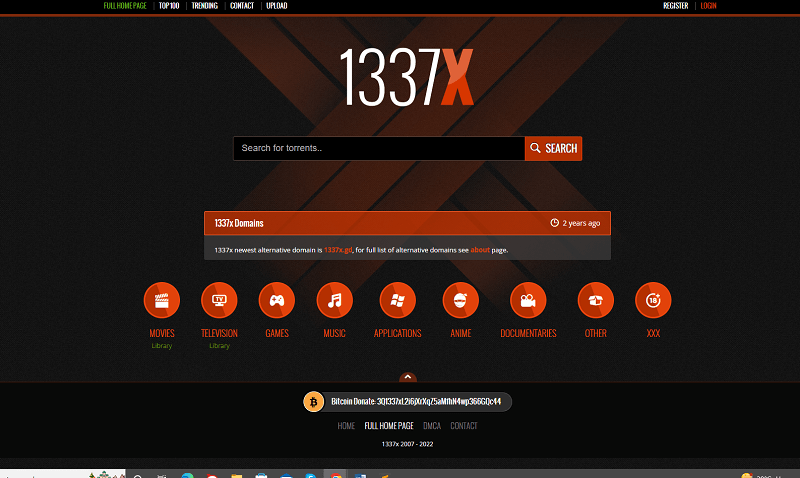Open Contact in the top menu
Image resolution: width=800 pixels, height=478 pixels.
(x=242, y=6)
